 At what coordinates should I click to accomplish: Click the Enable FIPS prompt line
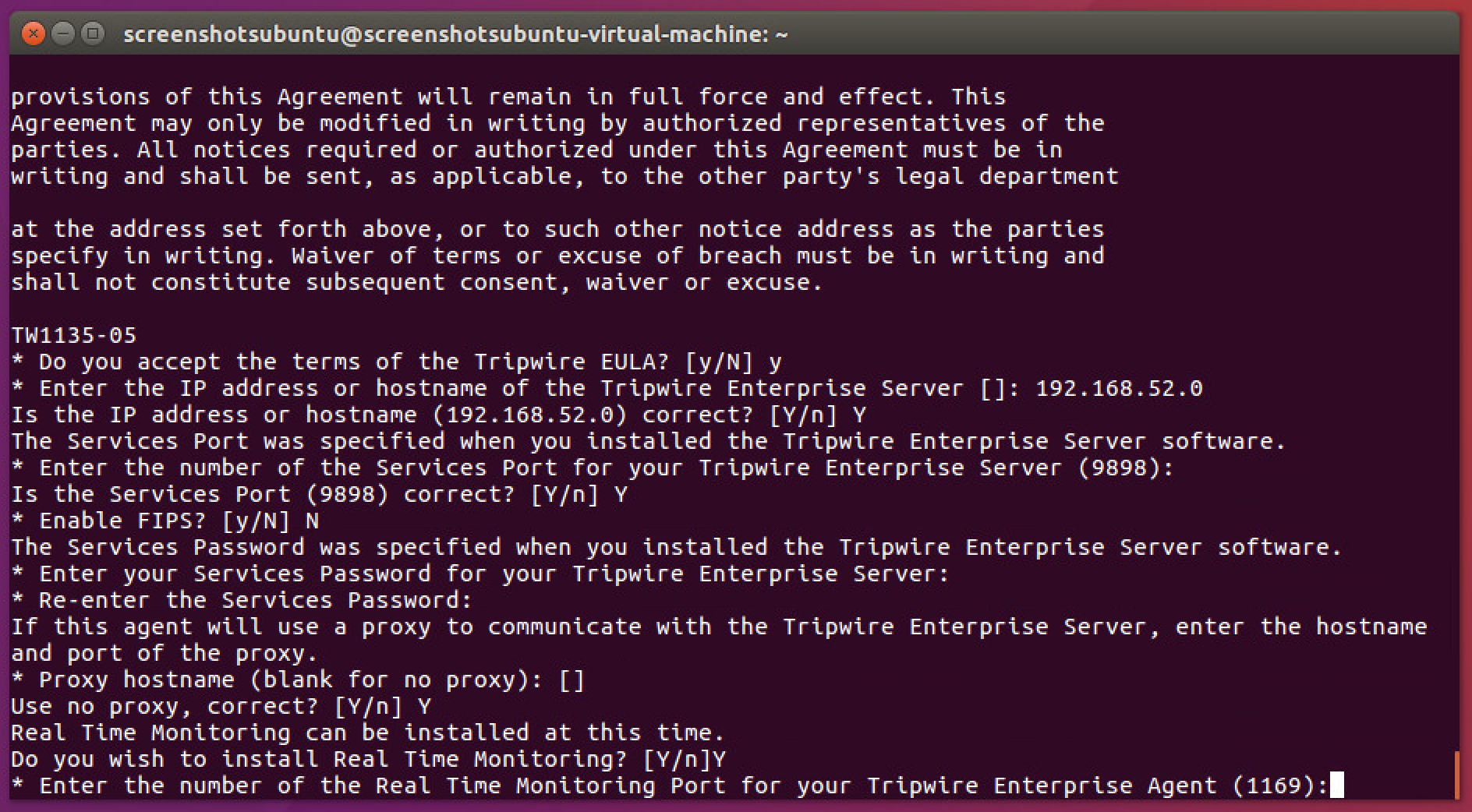point(165,521)
